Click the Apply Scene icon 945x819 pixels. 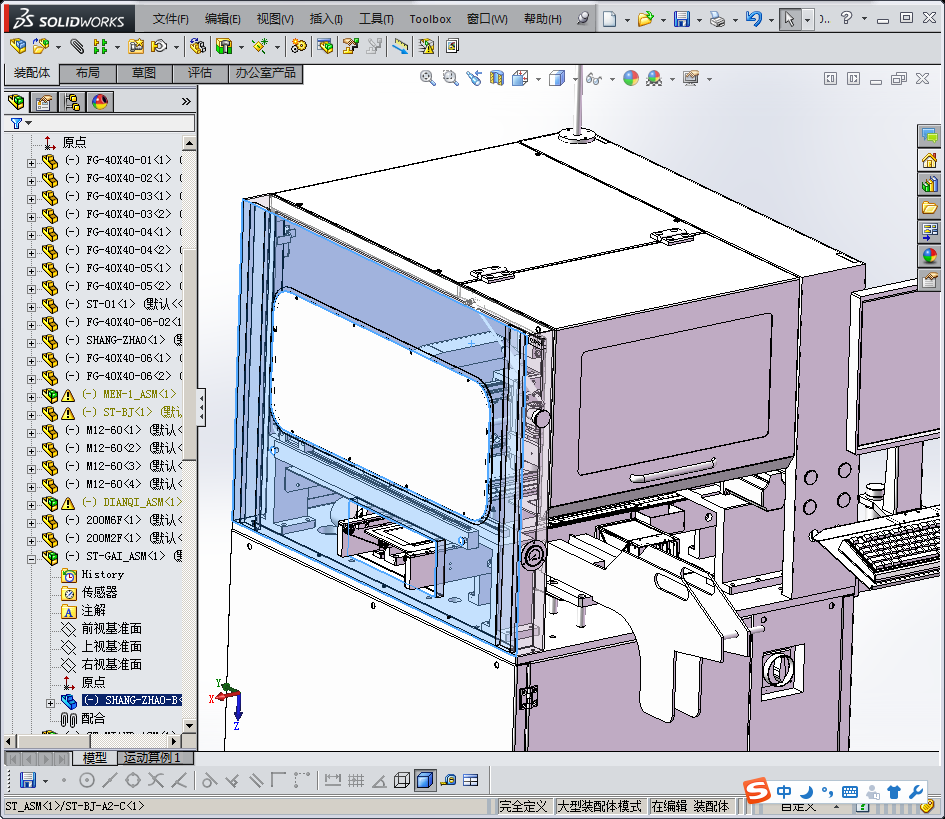coord(654,78)
